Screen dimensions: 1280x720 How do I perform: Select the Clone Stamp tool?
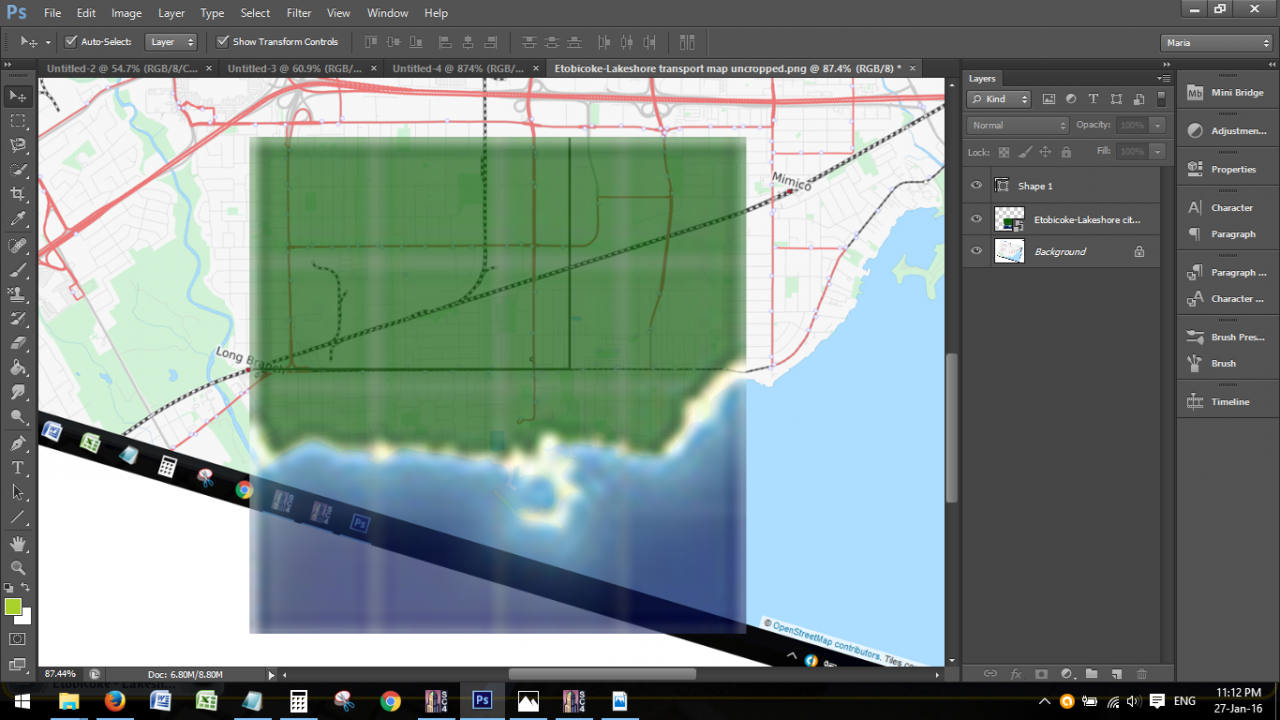(18, 294)
